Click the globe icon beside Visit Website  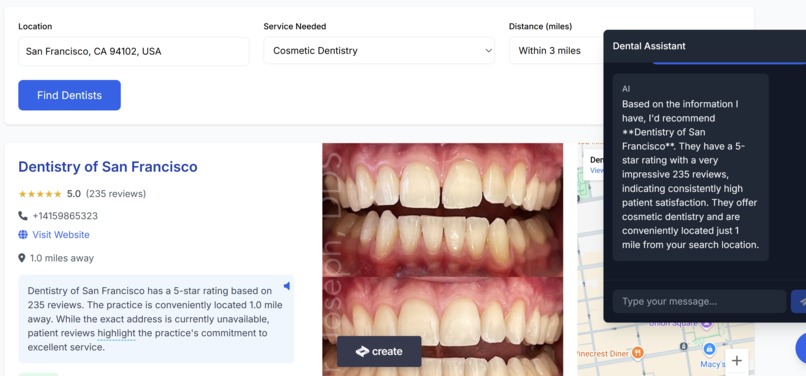tap(23, 235)
